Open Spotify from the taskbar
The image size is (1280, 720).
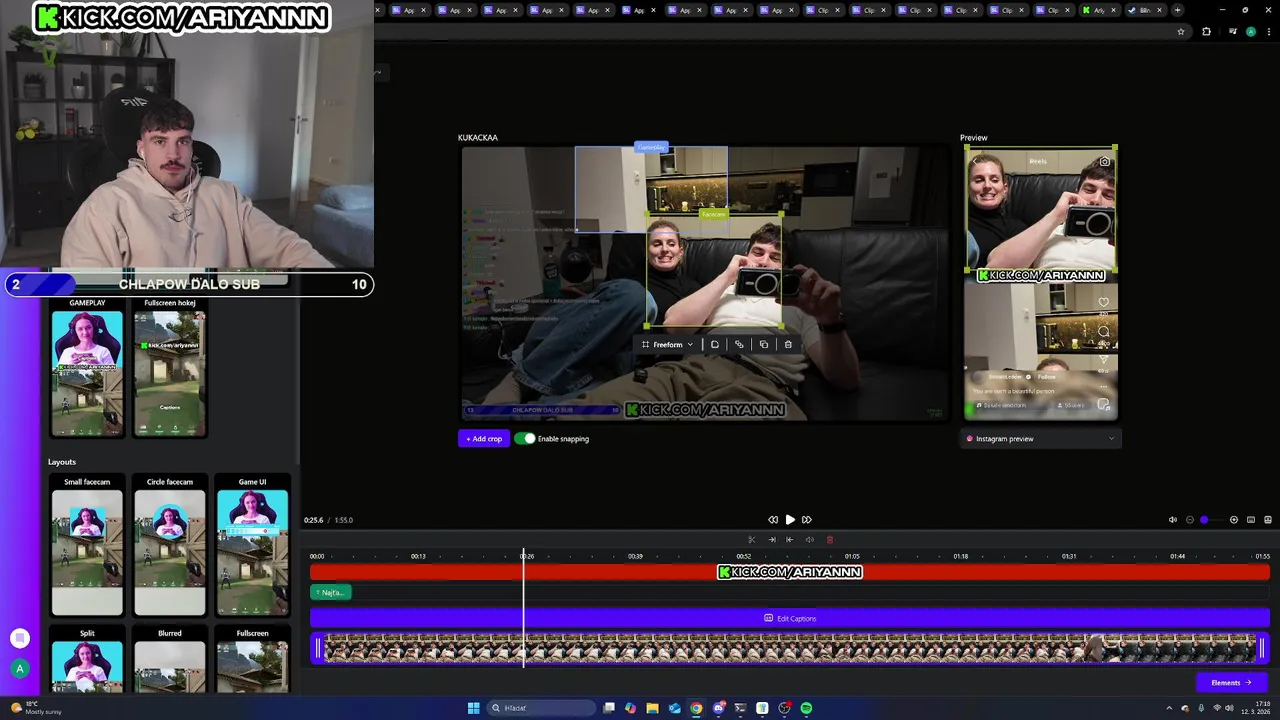click(806, 708)
